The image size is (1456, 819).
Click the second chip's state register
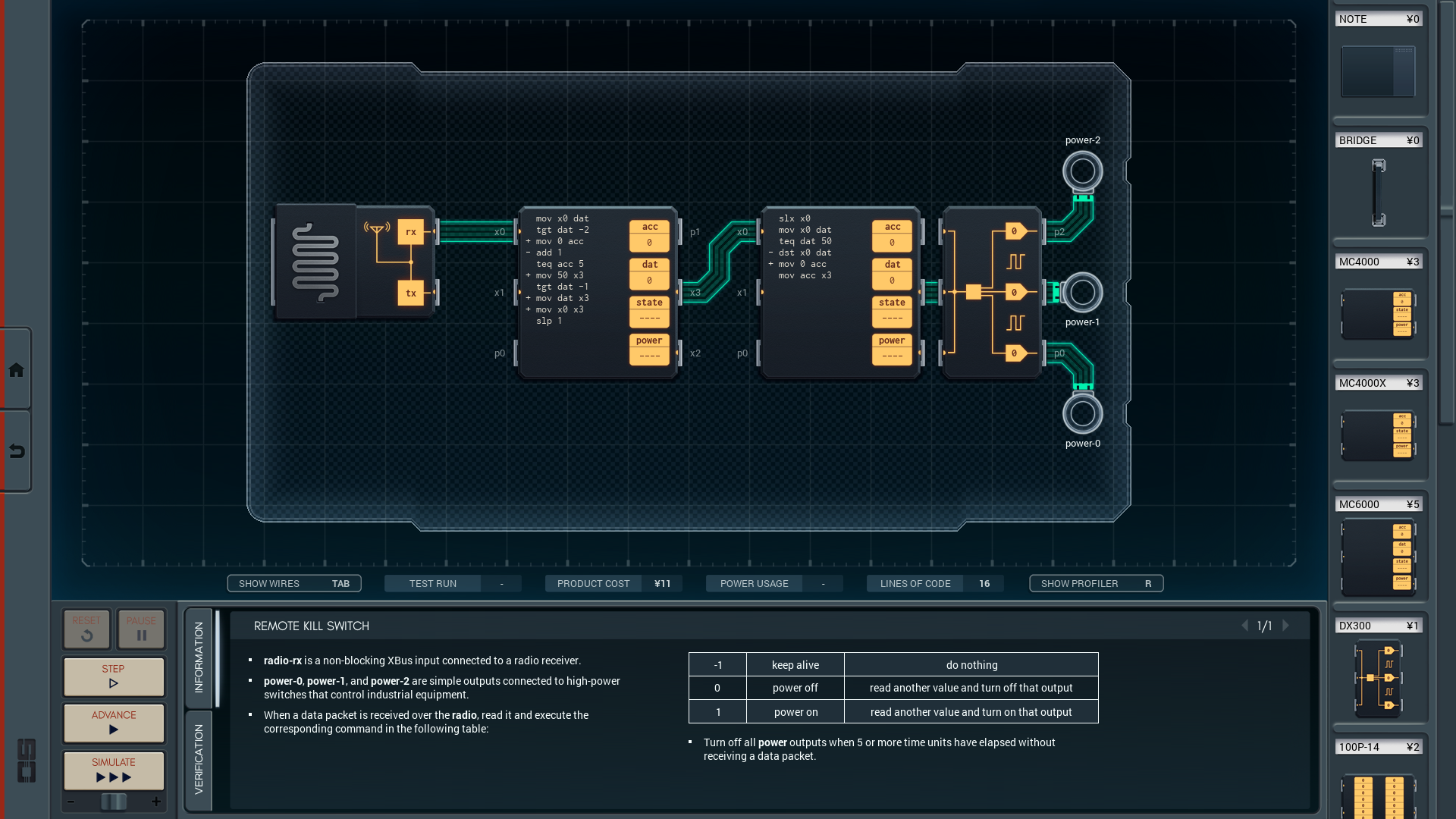tap(892, 311)
